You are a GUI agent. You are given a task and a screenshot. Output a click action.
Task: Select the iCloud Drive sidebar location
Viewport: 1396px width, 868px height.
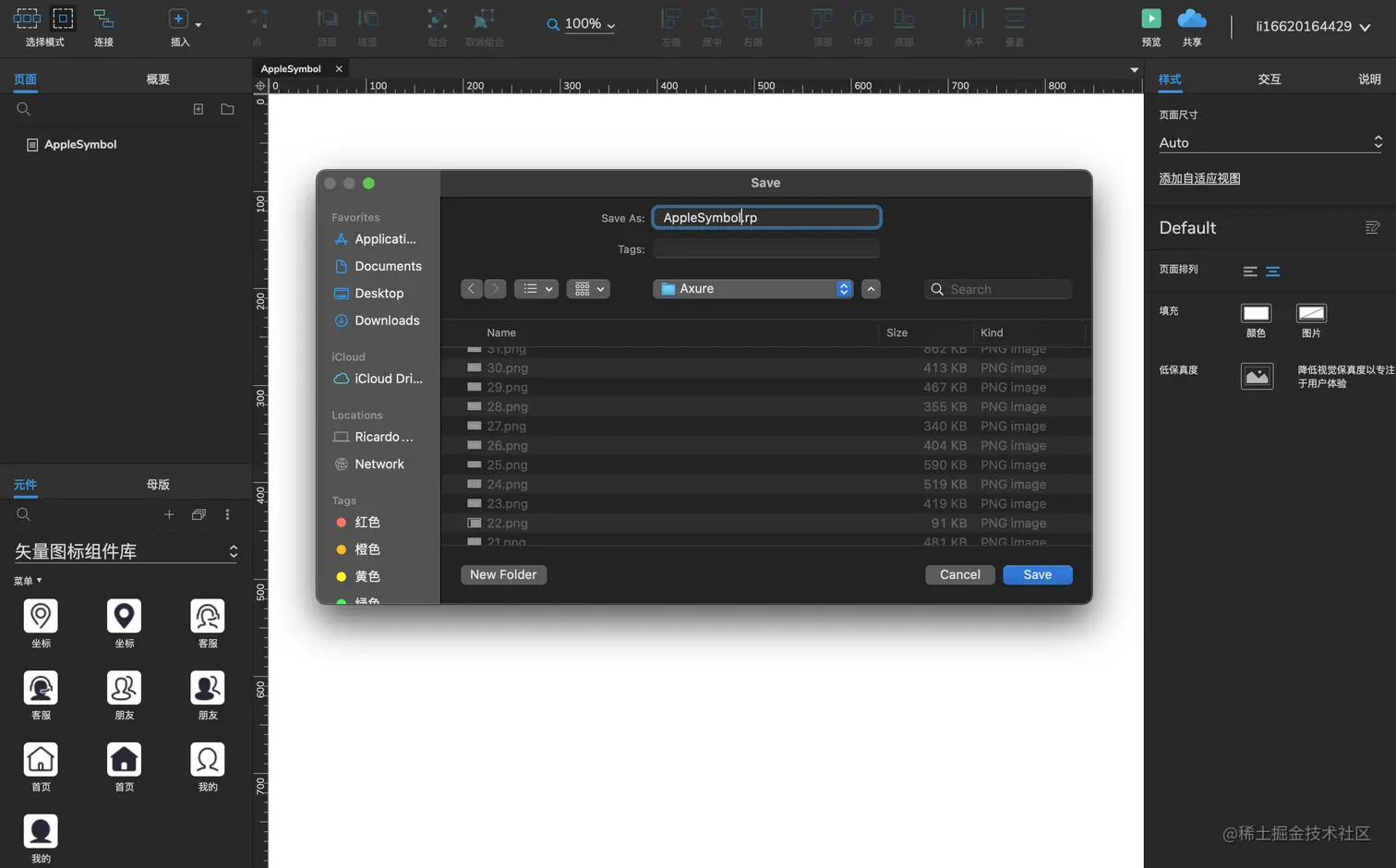[378, 379]
